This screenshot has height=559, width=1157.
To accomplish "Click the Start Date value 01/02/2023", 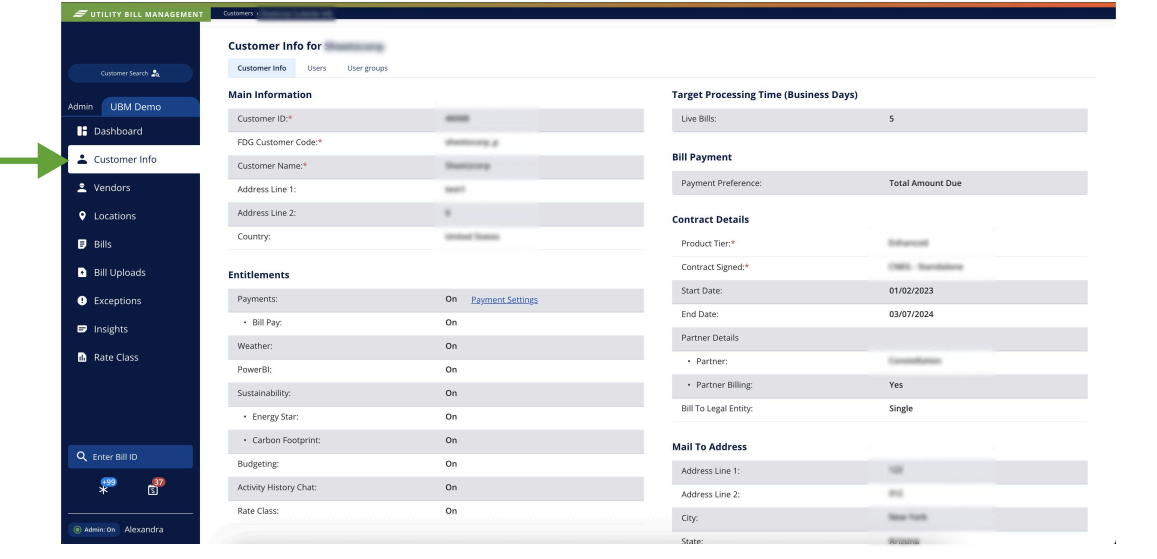I will [x=911, y=291].
